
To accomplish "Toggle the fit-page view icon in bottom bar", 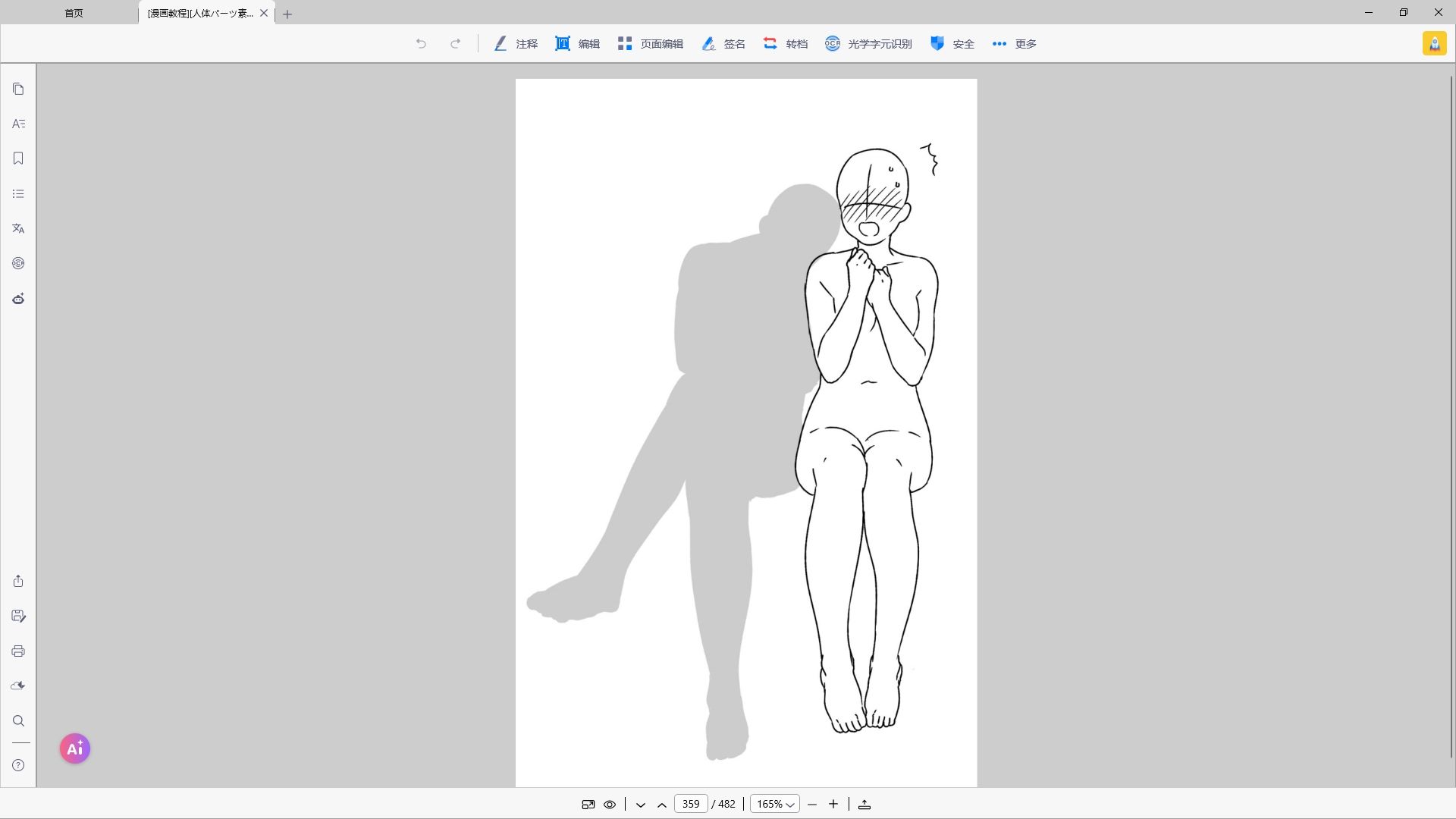I will 588,805.
